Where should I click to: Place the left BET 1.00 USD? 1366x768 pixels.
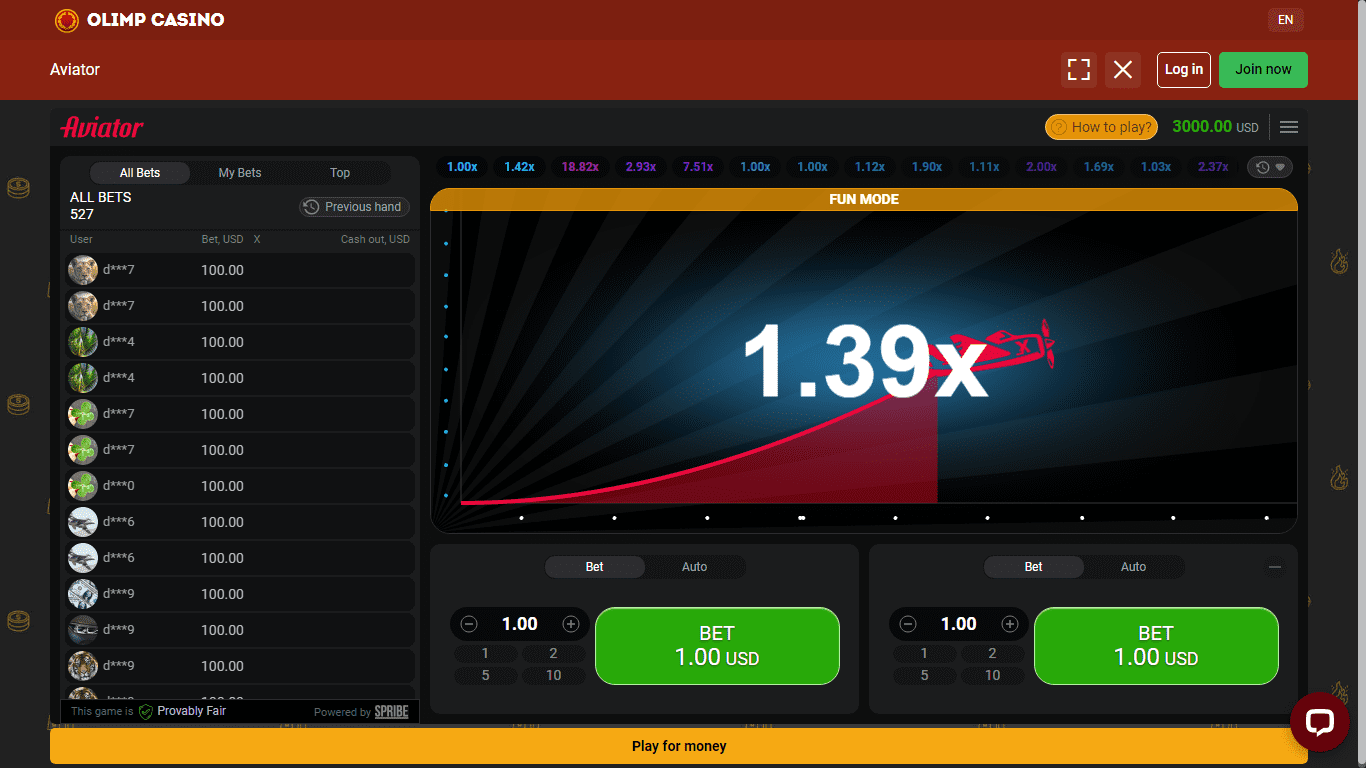pos(717,646)
